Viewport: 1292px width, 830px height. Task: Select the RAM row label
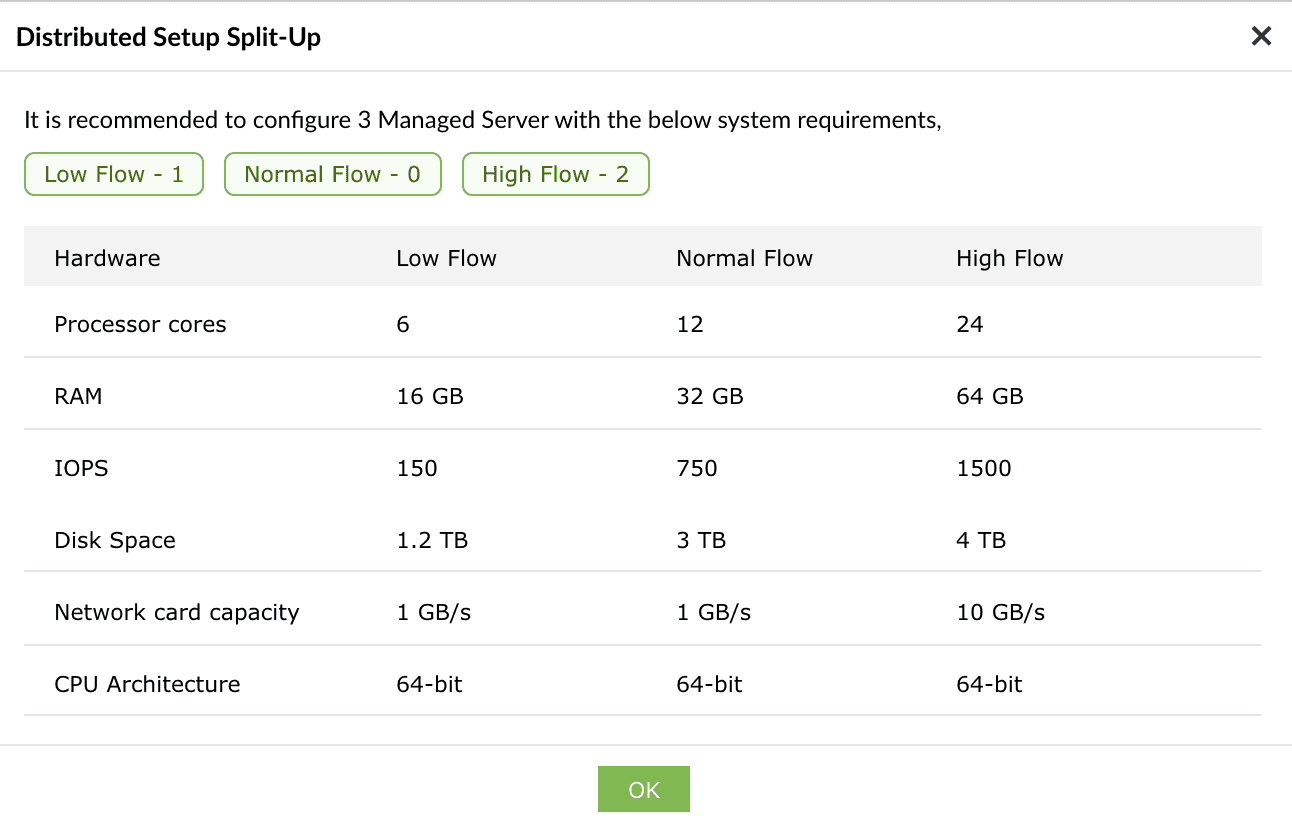(77, 396)
